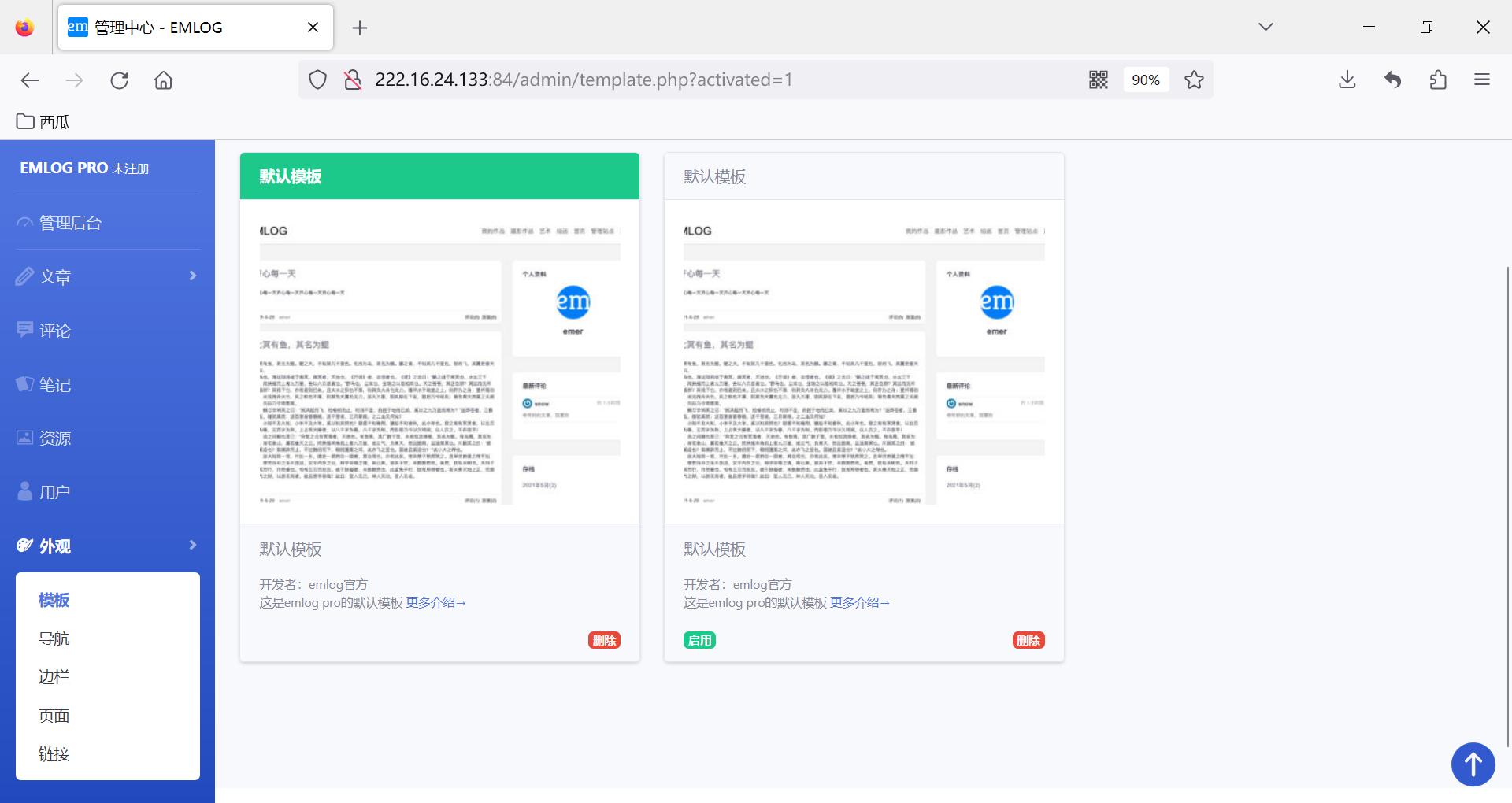Click the 文章 pen icon

[x=25, y=276]
